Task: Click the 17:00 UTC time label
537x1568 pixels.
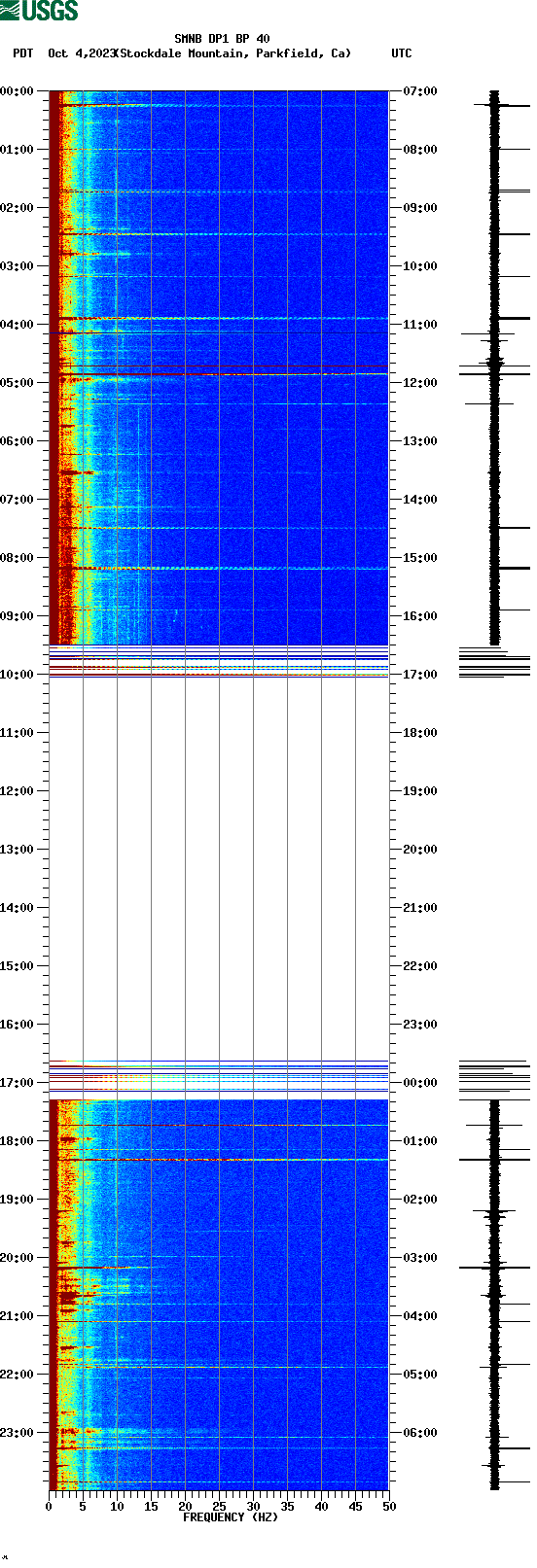Action: click(x=420, y=675)
